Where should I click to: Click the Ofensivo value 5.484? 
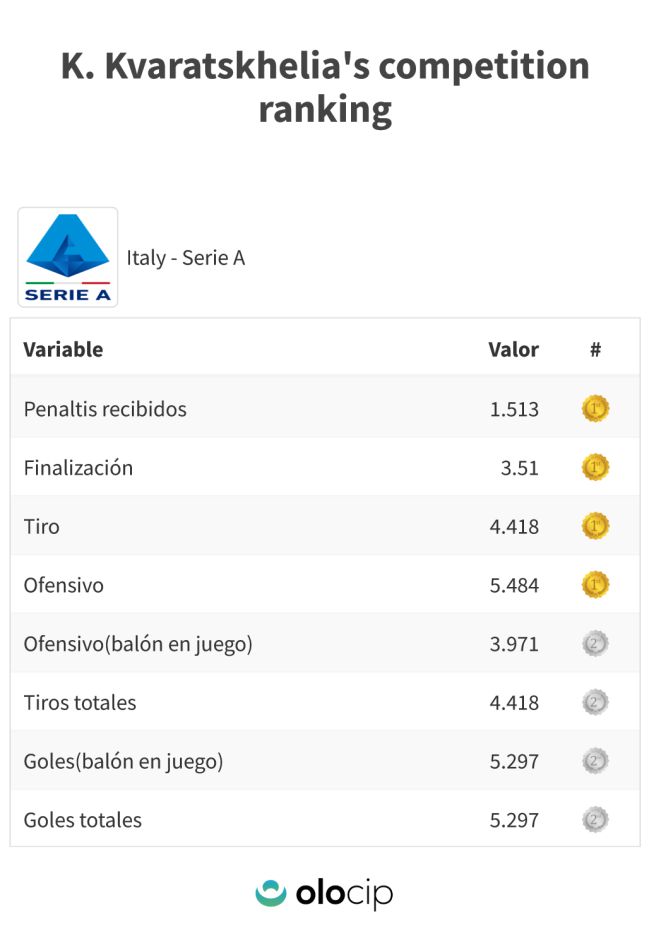[514, 585]
